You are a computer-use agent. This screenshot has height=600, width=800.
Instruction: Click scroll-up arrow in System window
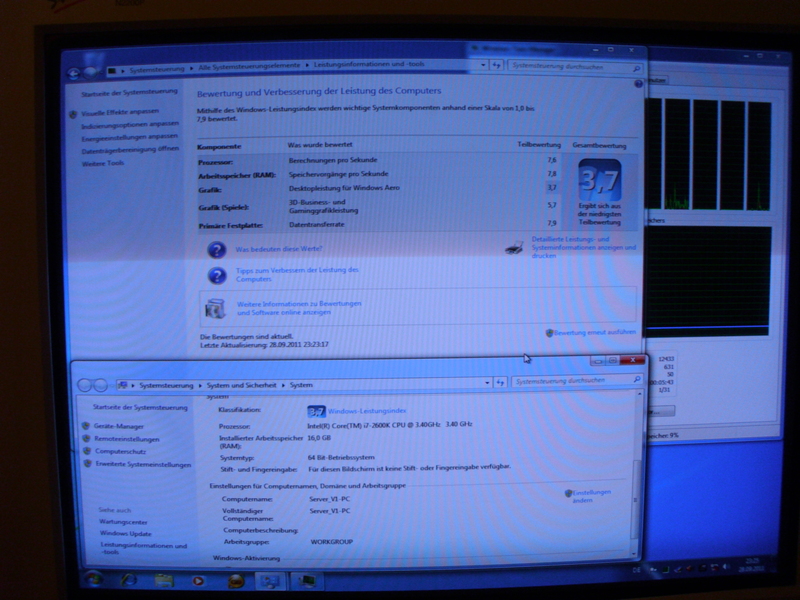[x=639, y=394]
